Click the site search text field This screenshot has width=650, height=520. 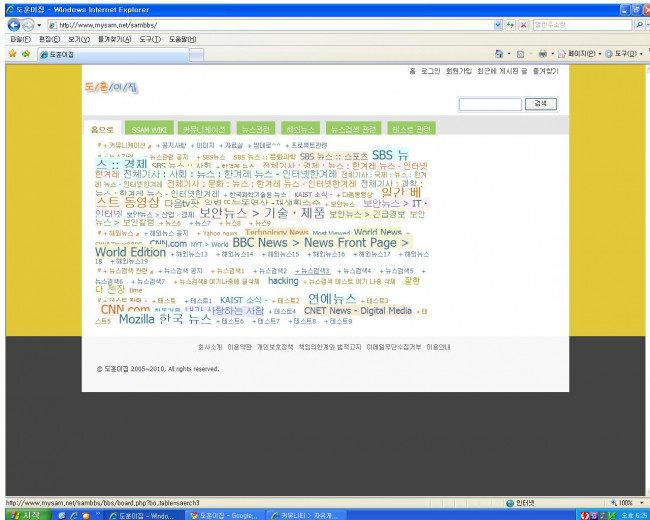coord(490,103)
